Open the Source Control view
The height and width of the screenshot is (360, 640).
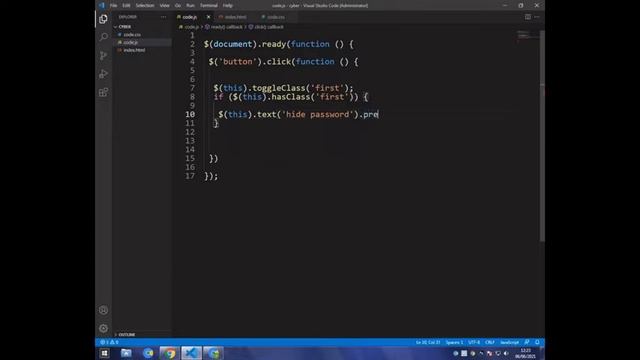[x=103, y=56]
